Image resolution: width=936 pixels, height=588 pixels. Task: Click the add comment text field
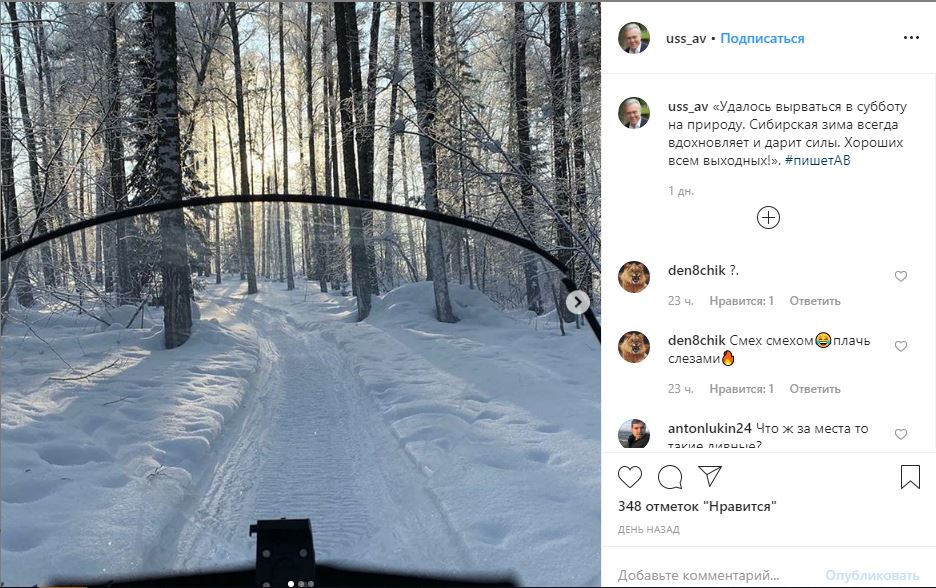tap(710, 576)
